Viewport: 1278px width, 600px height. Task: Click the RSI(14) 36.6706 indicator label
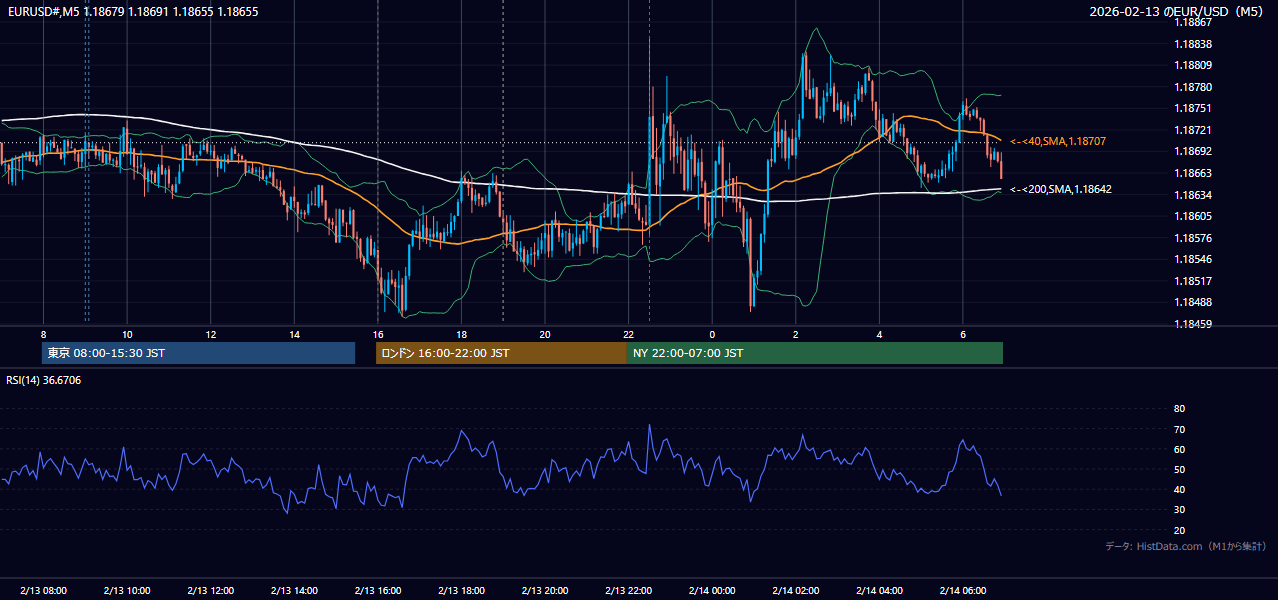44,380
